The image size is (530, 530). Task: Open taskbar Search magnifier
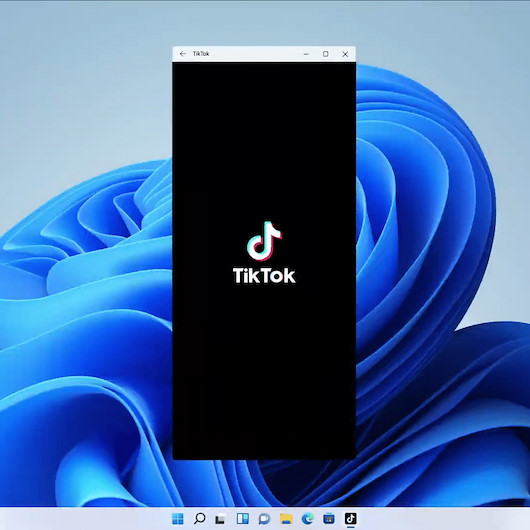[199, 519]
